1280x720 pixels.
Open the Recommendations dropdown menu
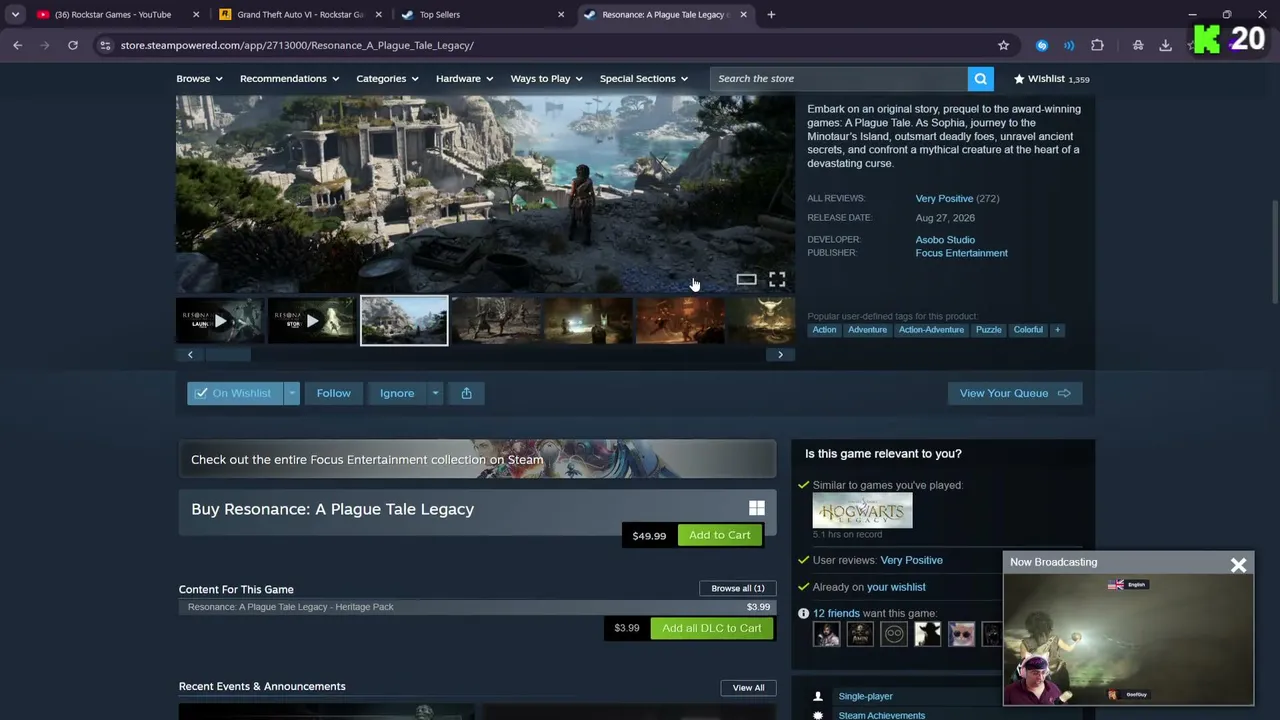click(289, 79)
